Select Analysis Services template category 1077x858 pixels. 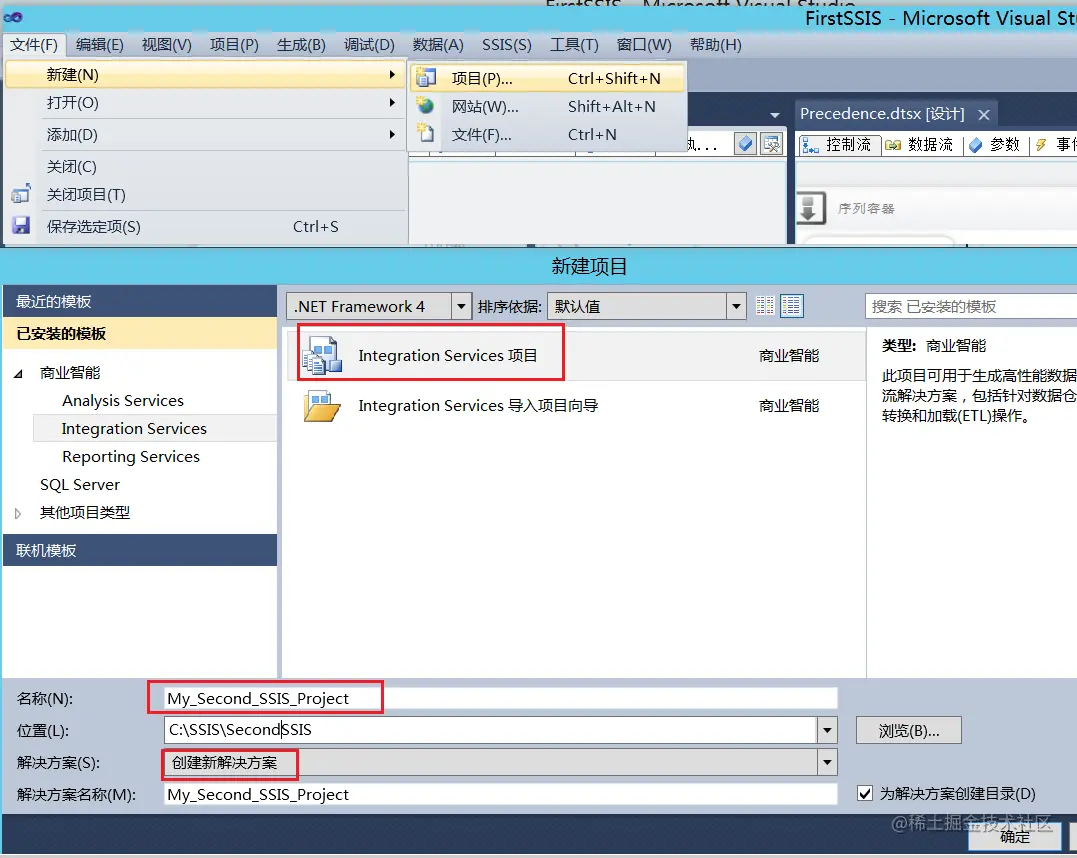tap(123, 400)
